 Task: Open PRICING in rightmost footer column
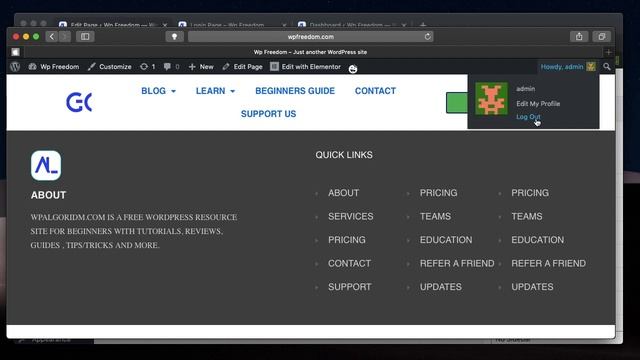coord(530,193)
